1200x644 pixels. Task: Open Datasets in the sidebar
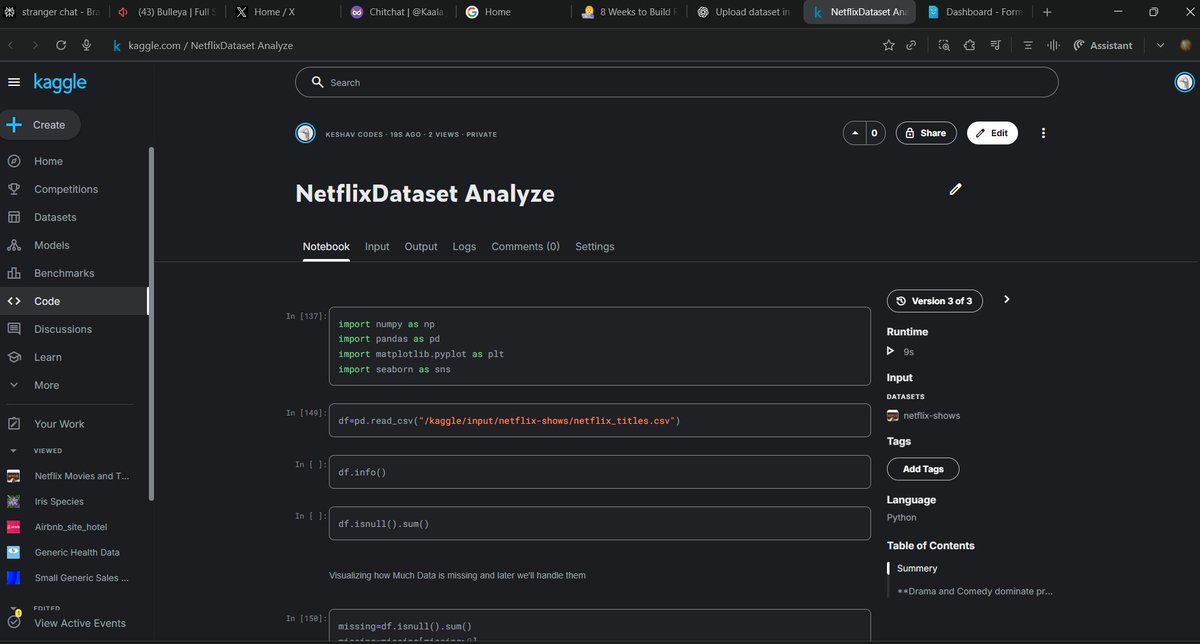tap(55, 217)
